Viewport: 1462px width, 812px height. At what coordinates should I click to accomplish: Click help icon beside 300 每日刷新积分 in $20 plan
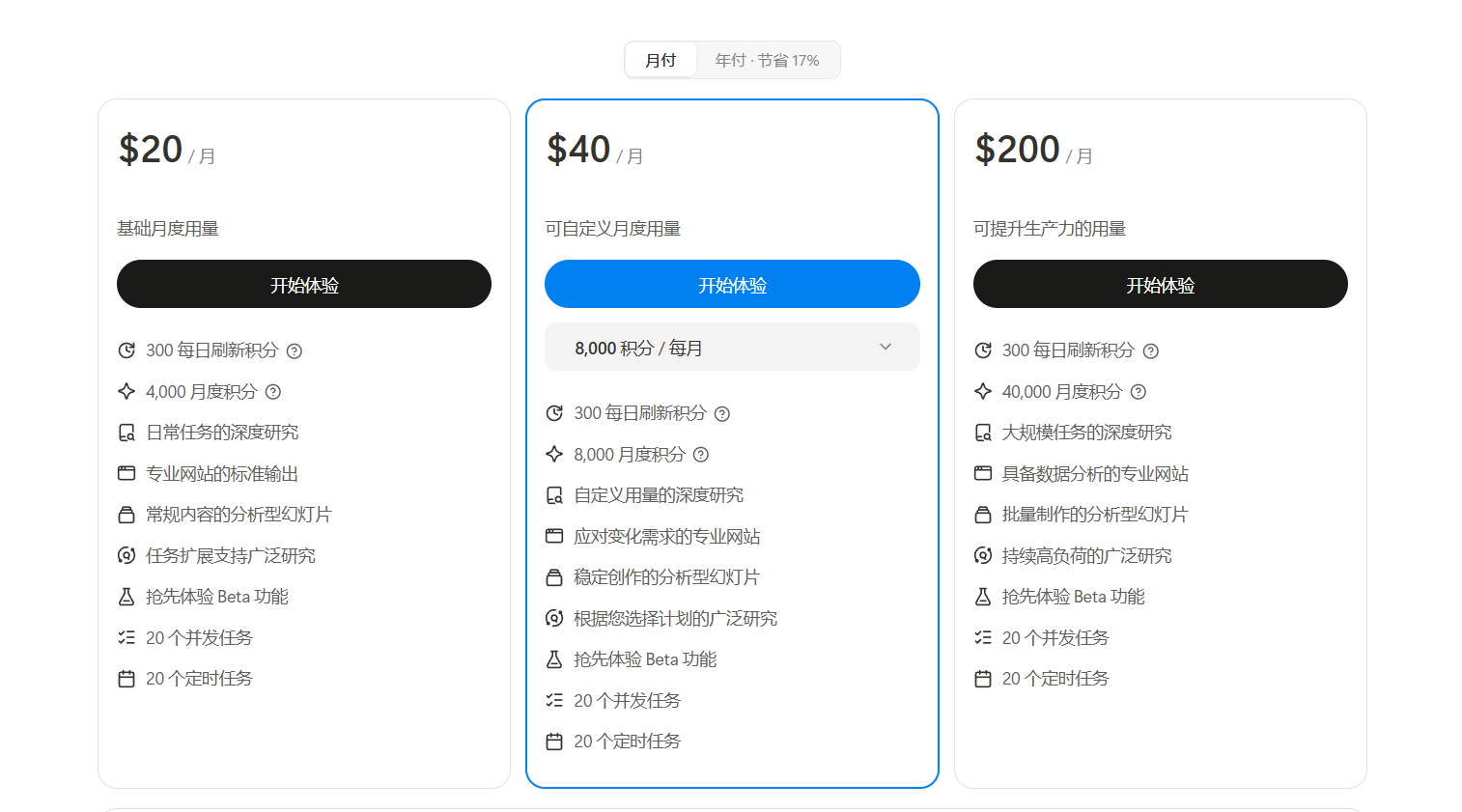tap(295, 351)
